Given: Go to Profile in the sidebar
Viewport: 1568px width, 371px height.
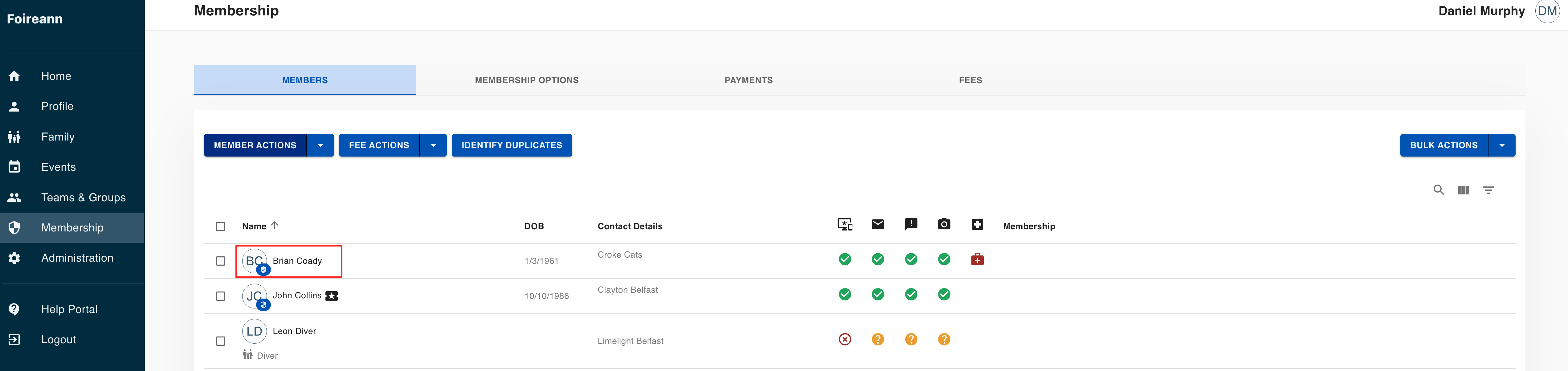Looking at the screenshot, I should tap(72, 106).
